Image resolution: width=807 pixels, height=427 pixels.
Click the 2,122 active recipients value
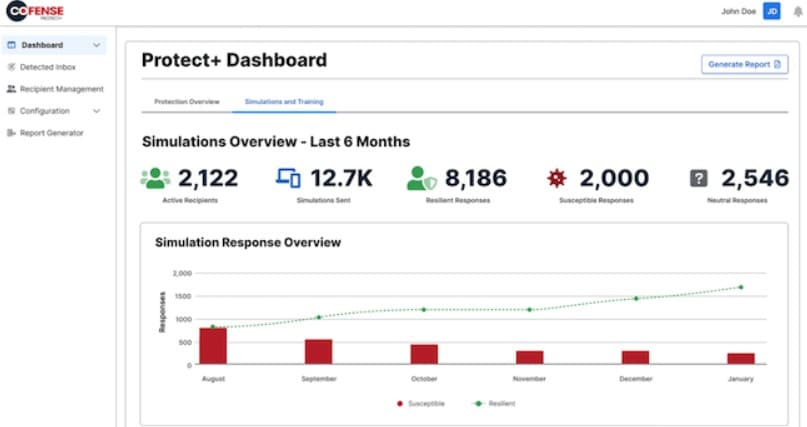208,179
